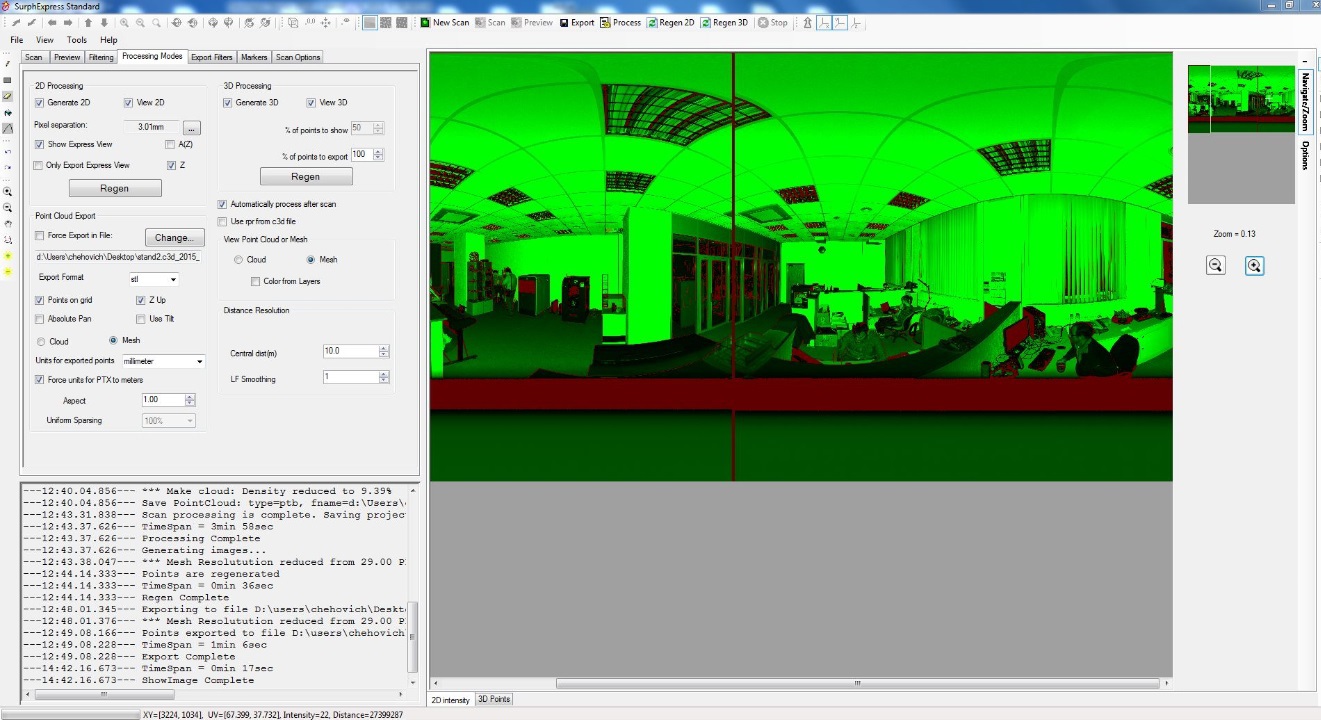Click the curve tool icon in left sidebar
The image size is (1321, 720).
(x=8, y=128)
